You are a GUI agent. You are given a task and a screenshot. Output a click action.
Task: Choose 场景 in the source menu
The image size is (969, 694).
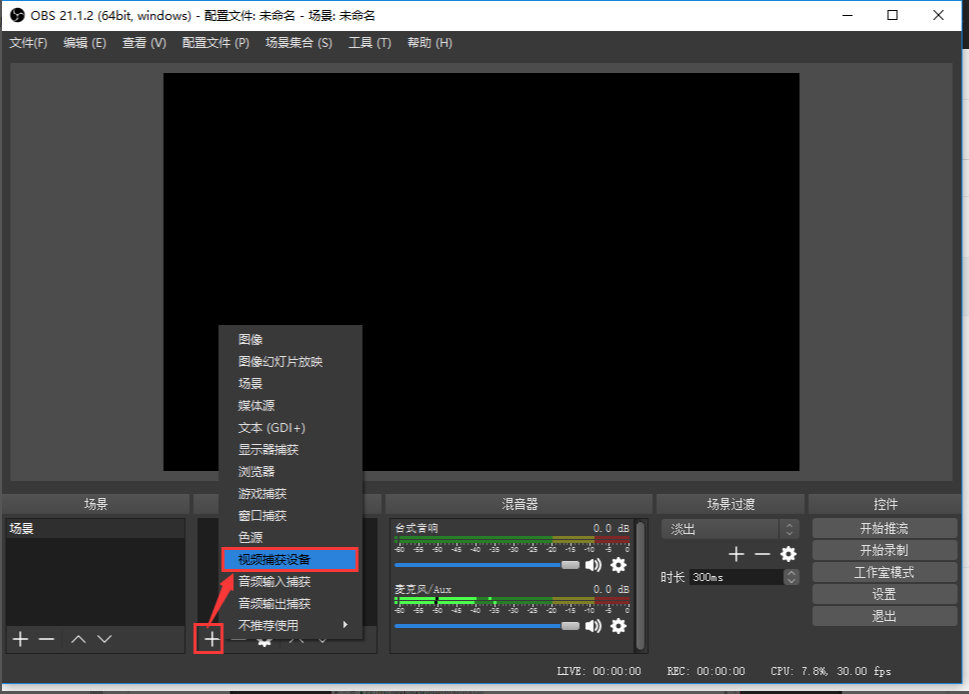290,383
